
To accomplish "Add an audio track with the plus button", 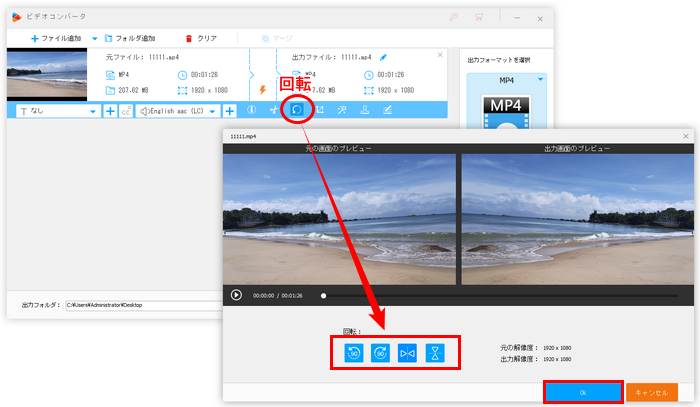I will pos(229,111).
